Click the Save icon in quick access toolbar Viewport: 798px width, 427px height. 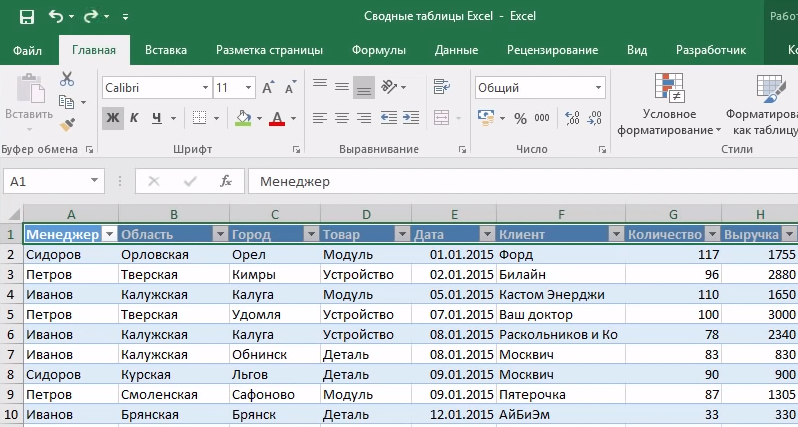tap(26, 17)
